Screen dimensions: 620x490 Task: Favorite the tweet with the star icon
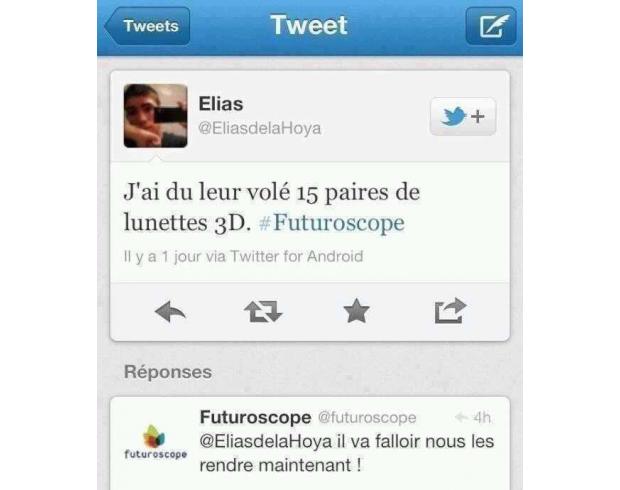tap(356, 311)
